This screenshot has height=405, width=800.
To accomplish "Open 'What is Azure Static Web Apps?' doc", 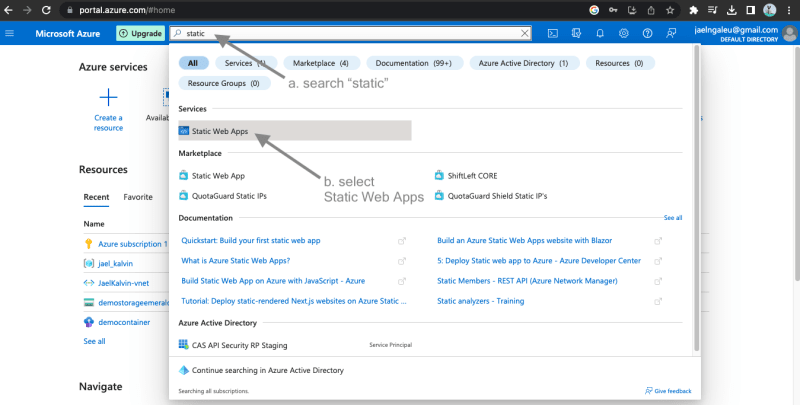I will click(236, 261).
